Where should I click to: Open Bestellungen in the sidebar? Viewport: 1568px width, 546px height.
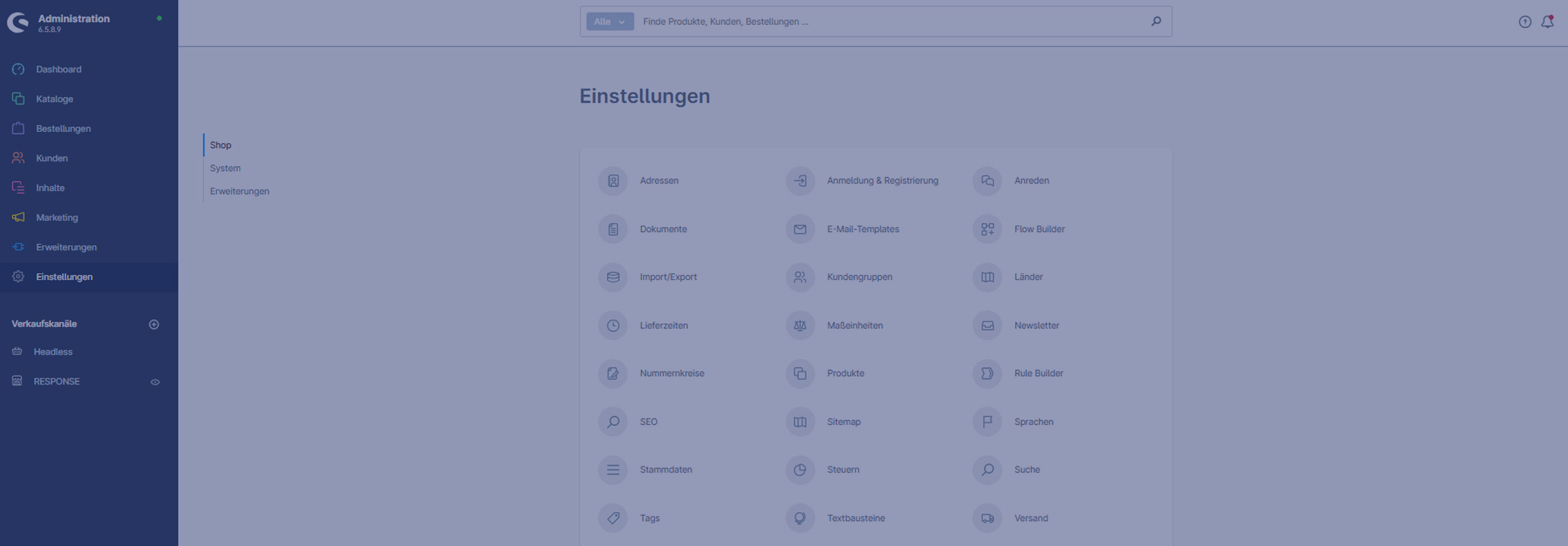[89, 129]
